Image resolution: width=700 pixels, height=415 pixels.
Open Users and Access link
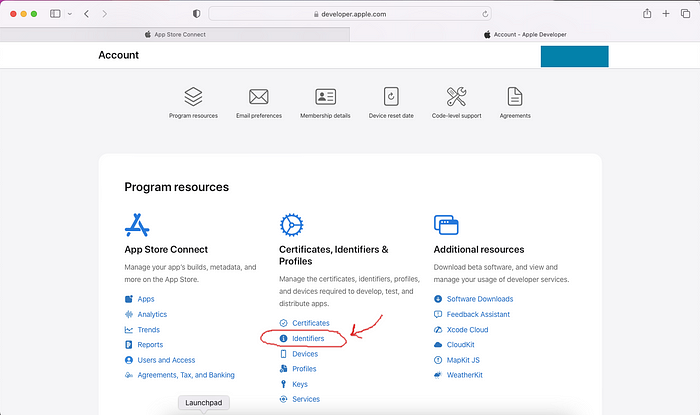pos(166,360)
